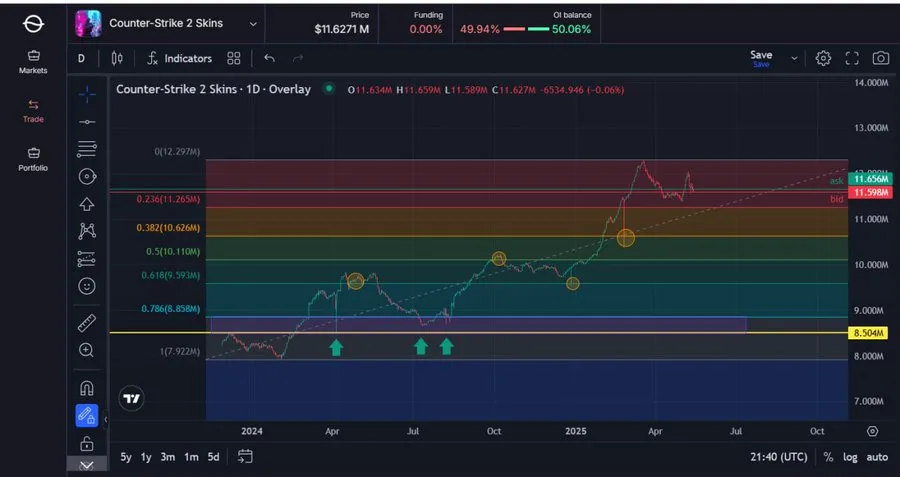The height and width of the screenshot is (477, 900).
Task: Toggle percent scale mode
Action: pos(828,457)
